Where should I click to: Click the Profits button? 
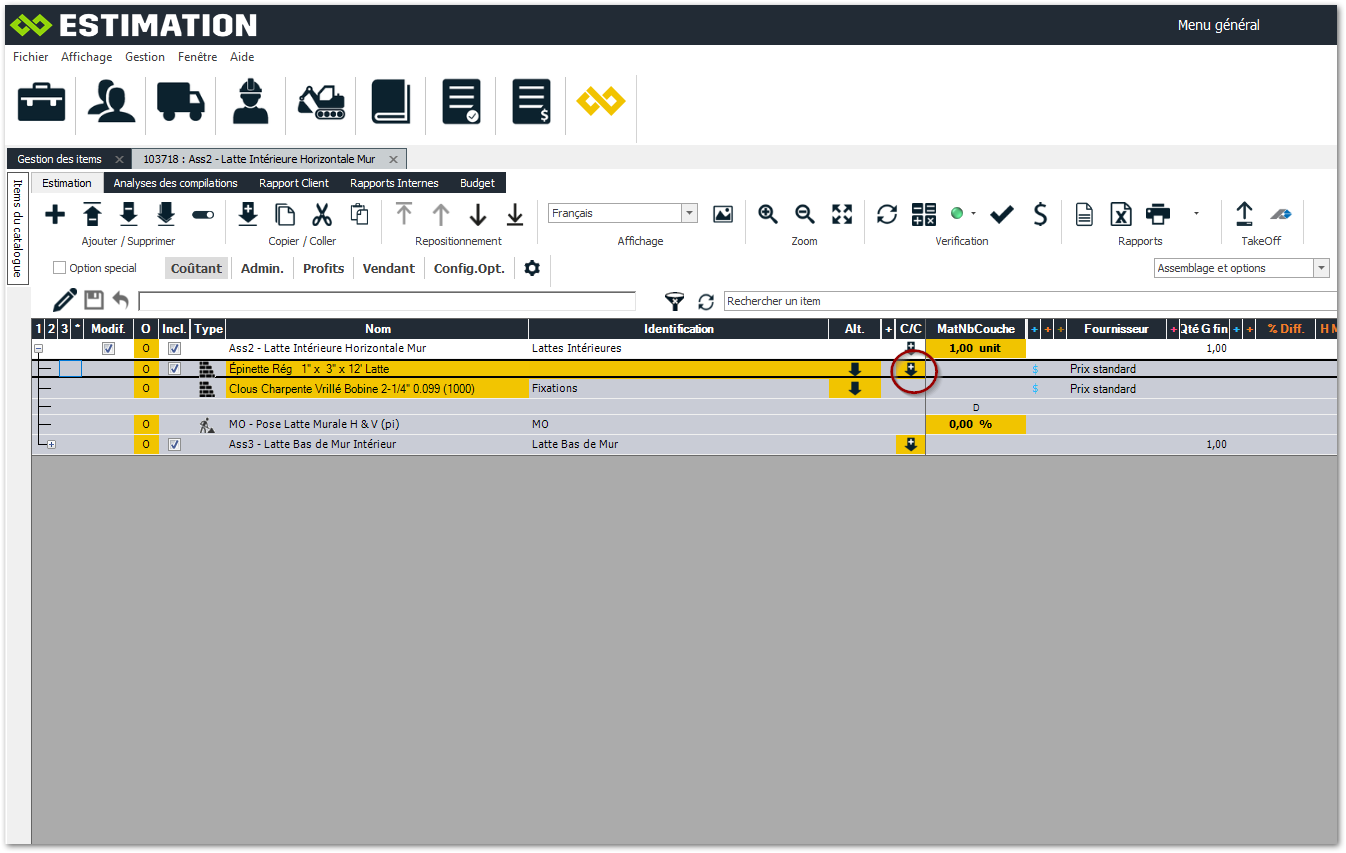click(x=323, y=268)
